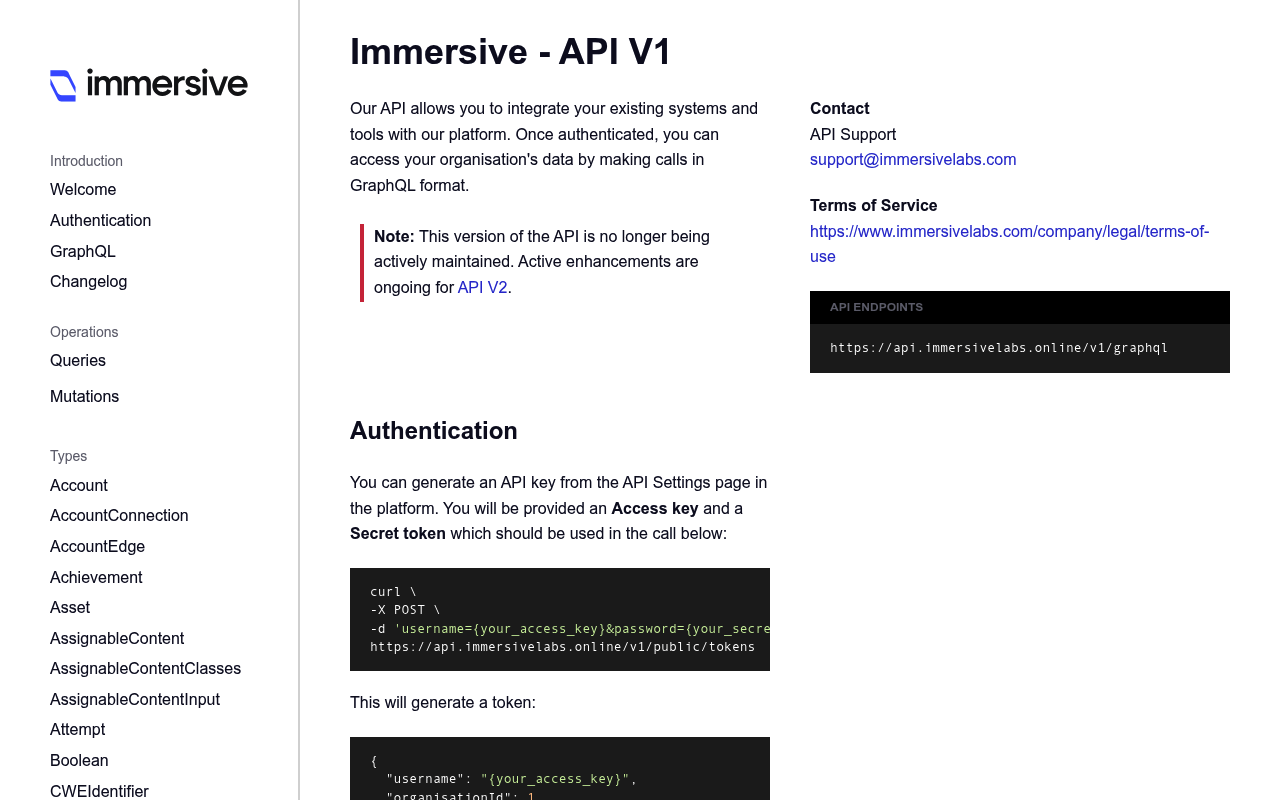Screen dimensions: 1280x800
Task: Select the AccountConnection type
Action: (119, 515)
